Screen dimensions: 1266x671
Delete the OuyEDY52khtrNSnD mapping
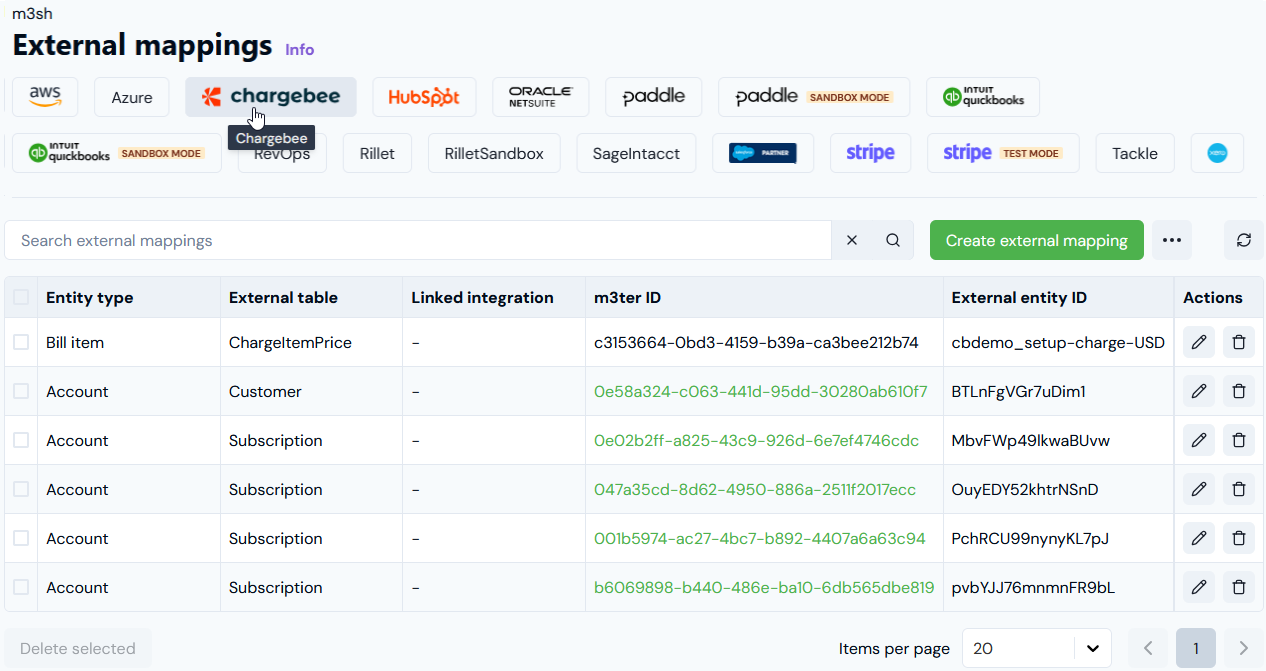coord(1239,489)
